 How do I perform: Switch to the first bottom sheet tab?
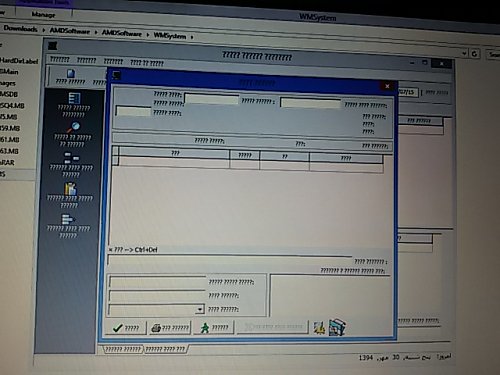point(123,349)
